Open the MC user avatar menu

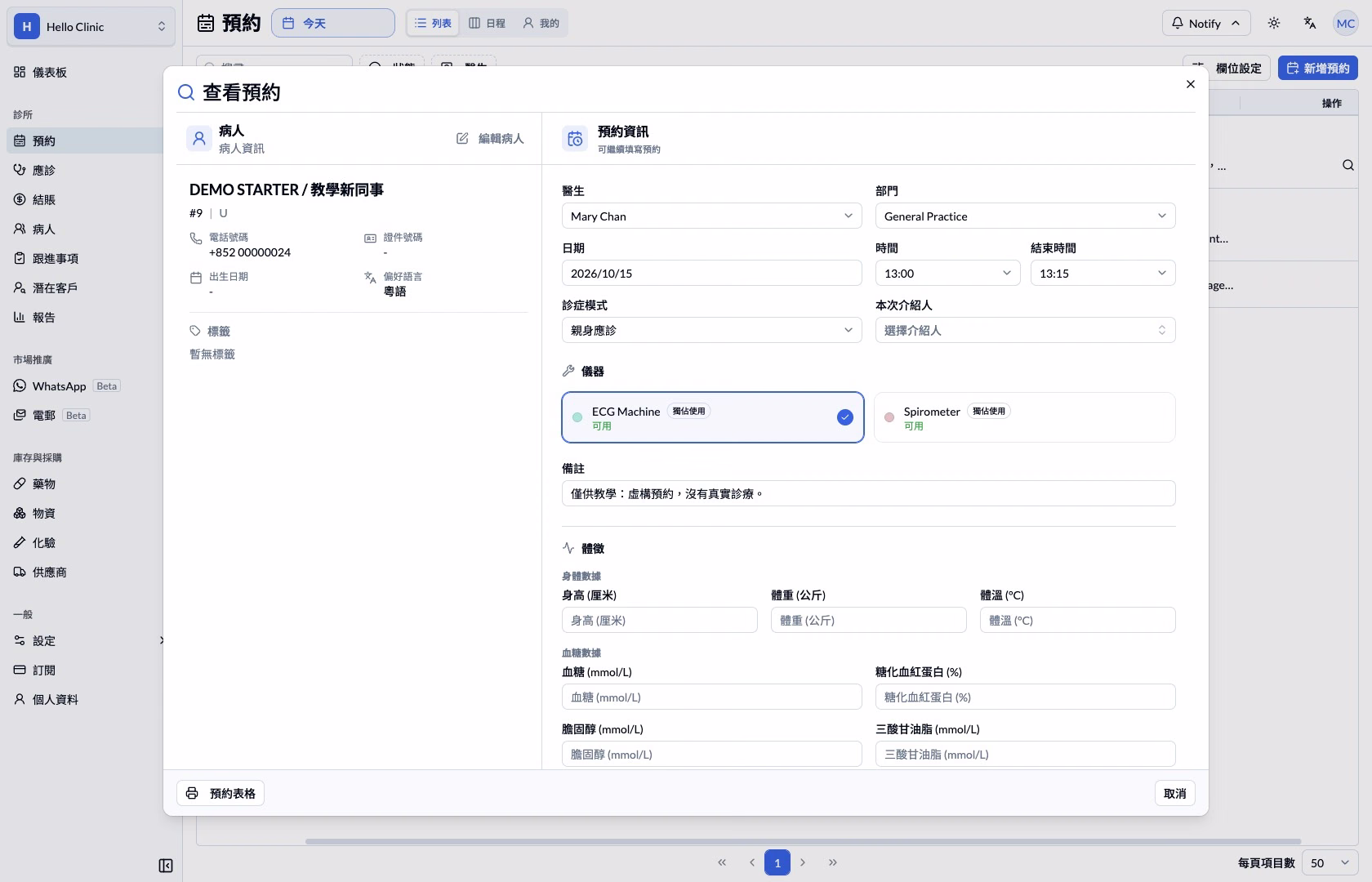[x=1346, y=23]
